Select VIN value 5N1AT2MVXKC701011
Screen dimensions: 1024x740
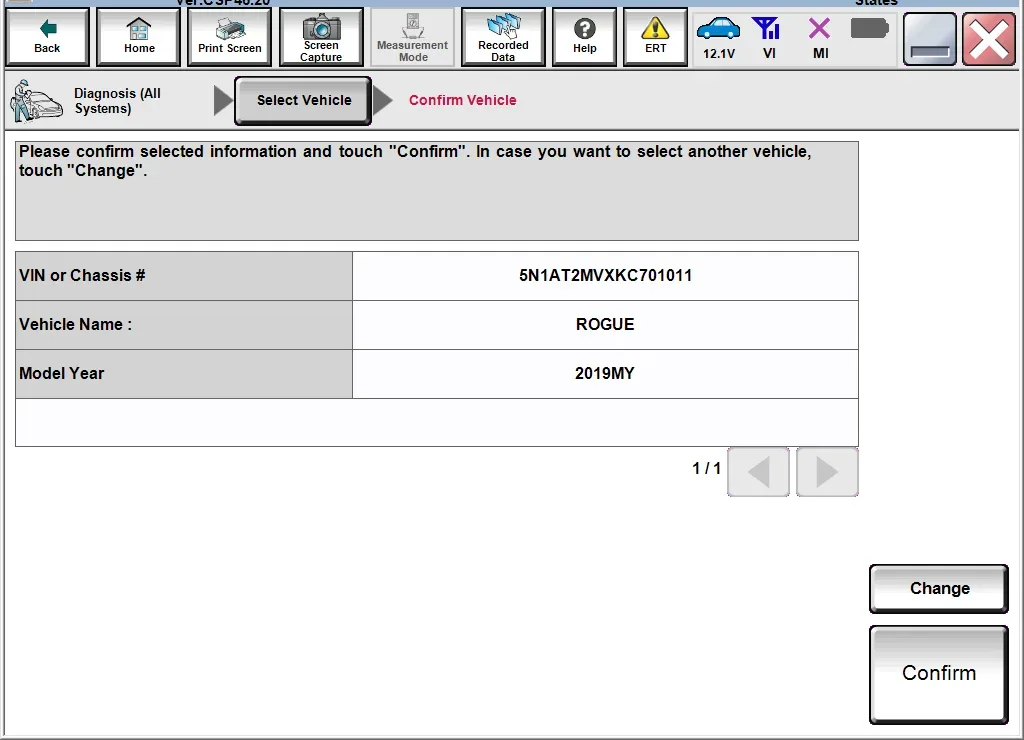[605, 276]
